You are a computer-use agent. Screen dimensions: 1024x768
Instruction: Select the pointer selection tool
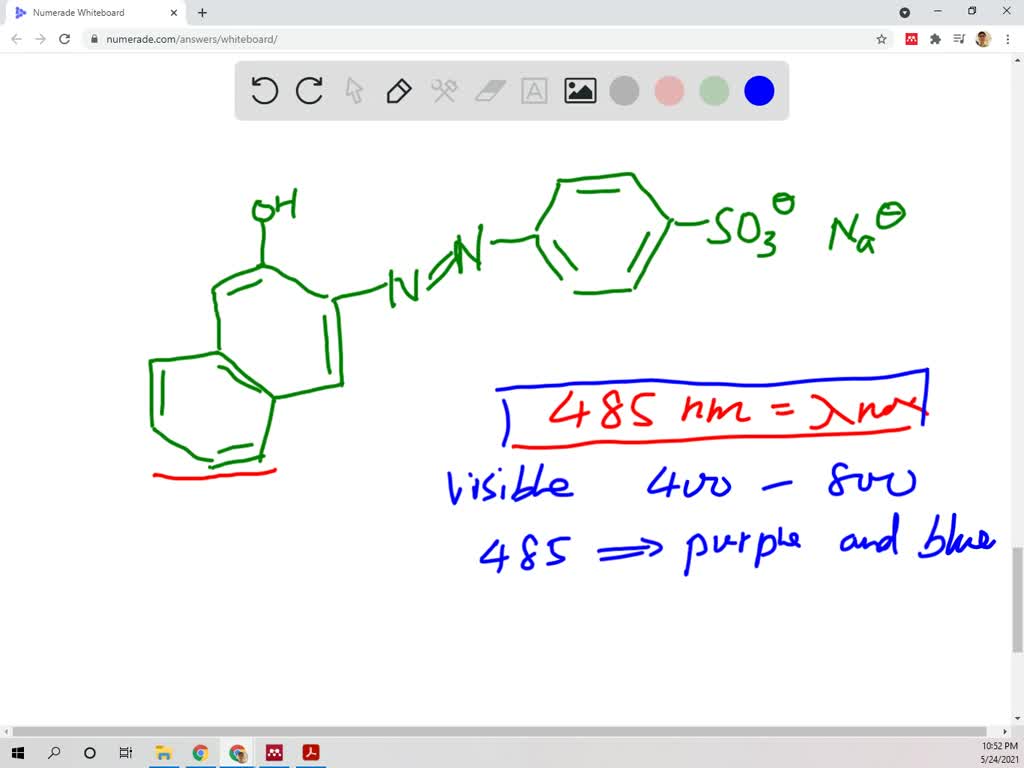point(354,91)
